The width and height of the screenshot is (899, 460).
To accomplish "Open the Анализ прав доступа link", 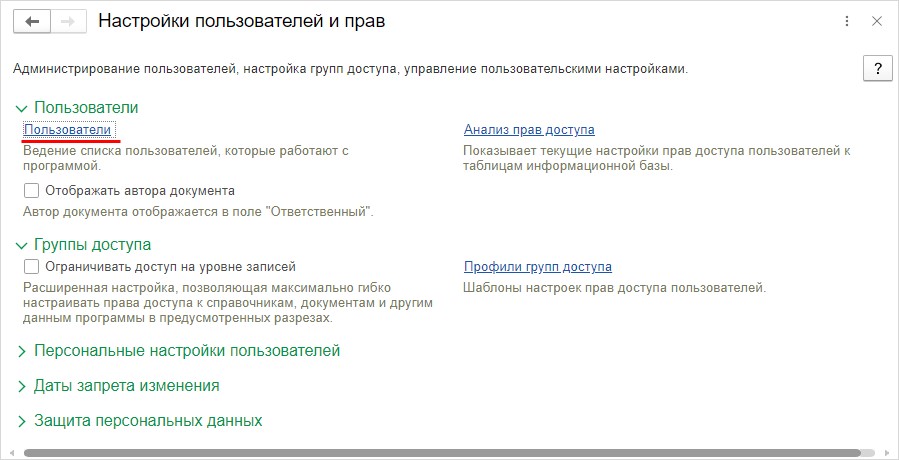I will tap(529, 130).
